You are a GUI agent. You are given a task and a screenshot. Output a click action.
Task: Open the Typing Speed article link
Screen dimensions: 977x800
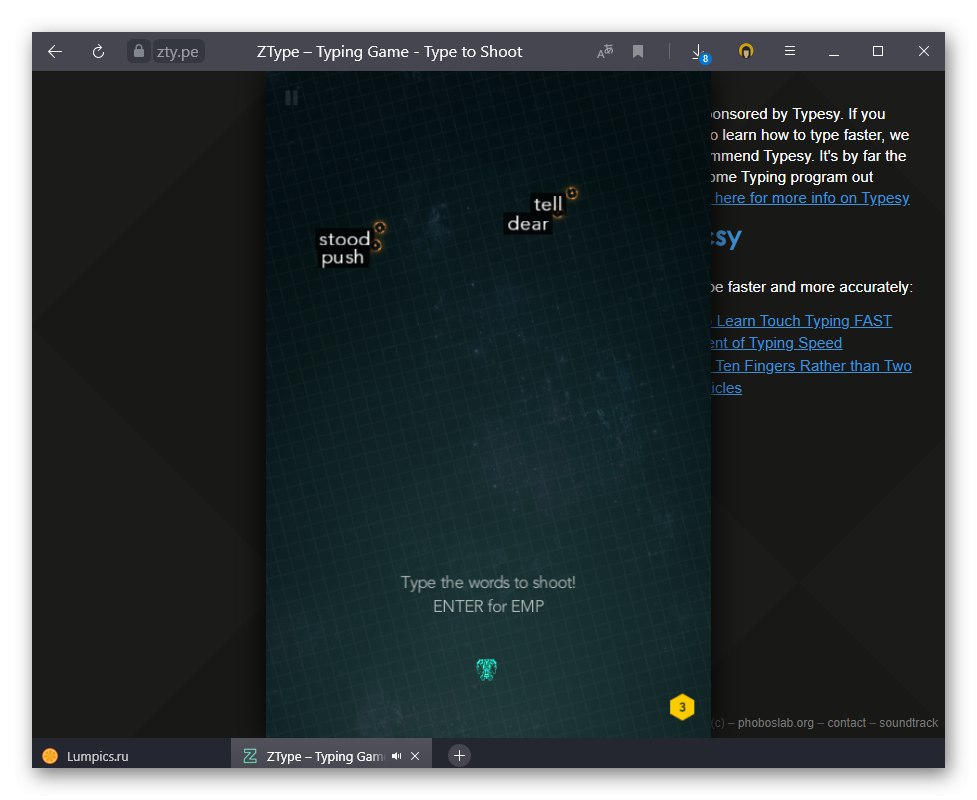(x=776, y=343)
